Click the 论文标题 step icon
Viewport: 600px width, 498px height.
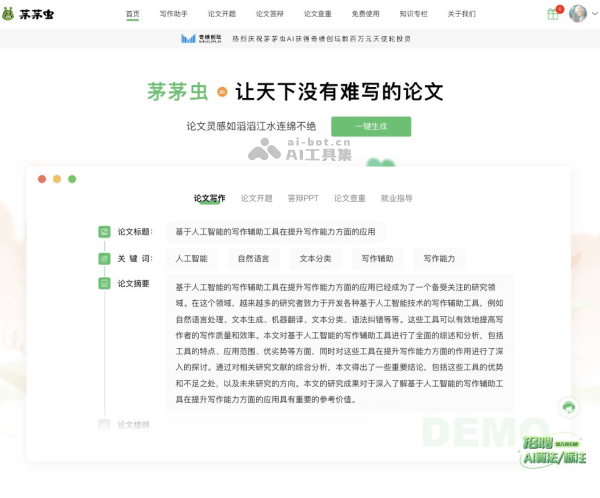pos(103,231)
